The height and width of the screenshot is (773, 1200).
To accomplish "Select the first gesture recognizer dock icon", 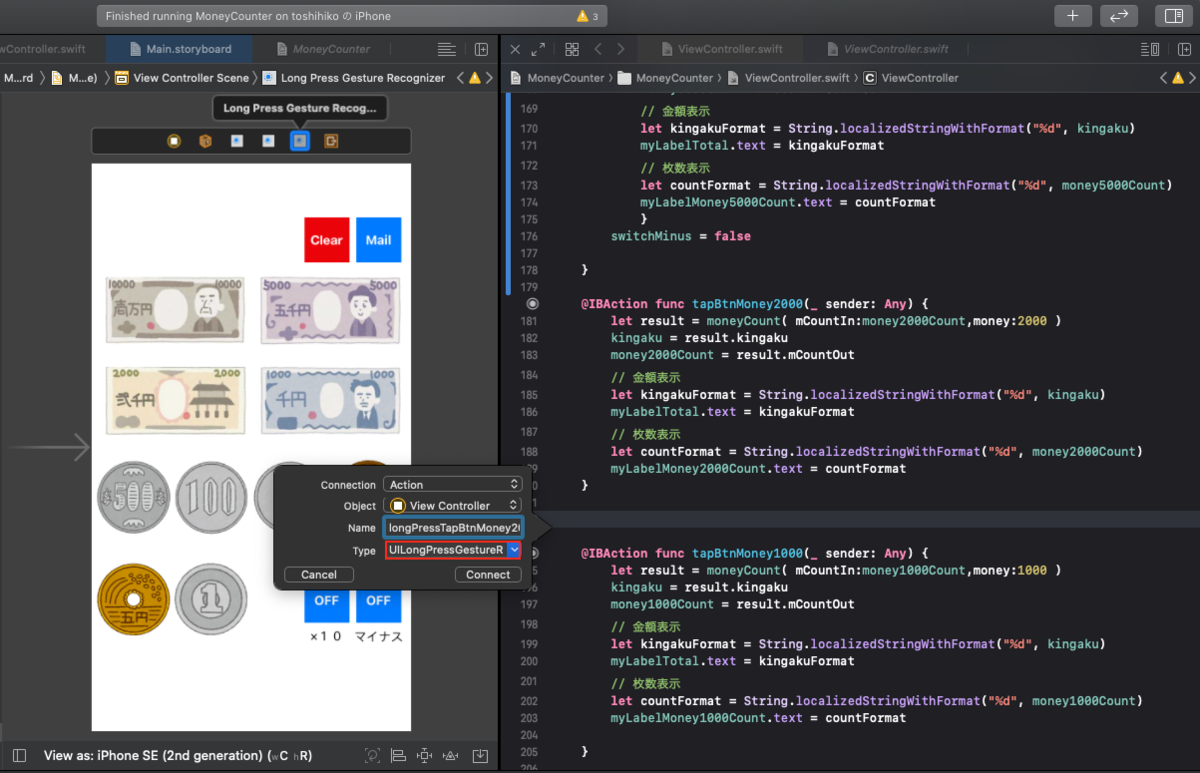I will pos(237,141).
